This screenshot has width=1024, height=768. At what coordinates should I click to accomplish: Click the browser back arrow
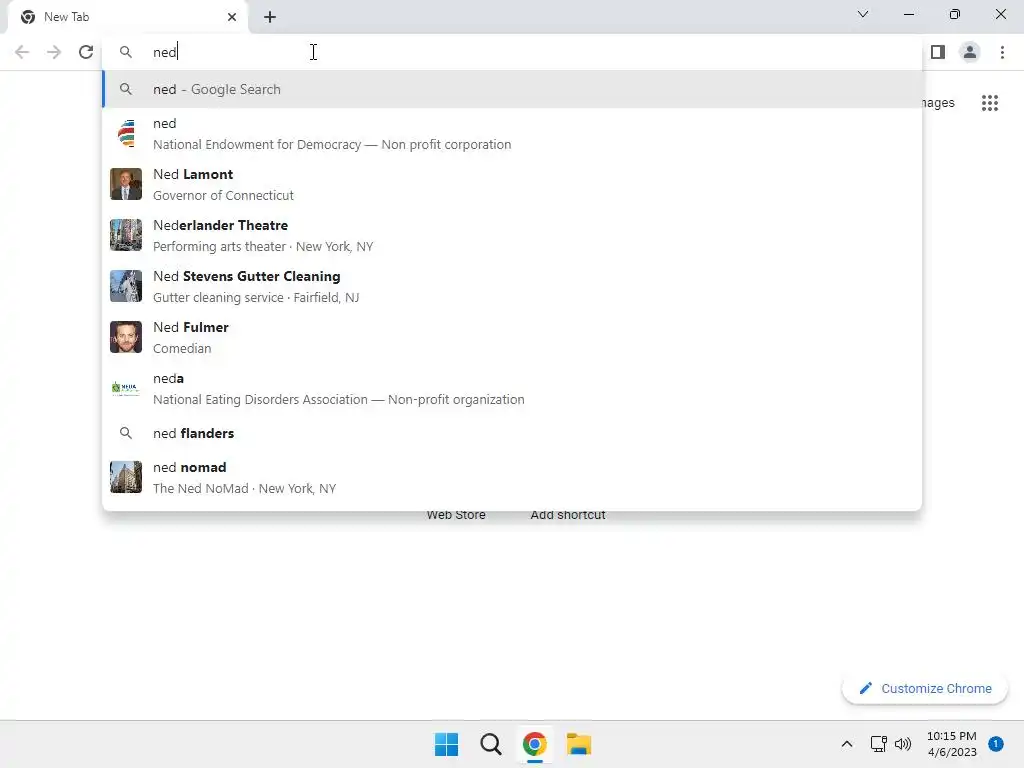[x=22, y=52]
